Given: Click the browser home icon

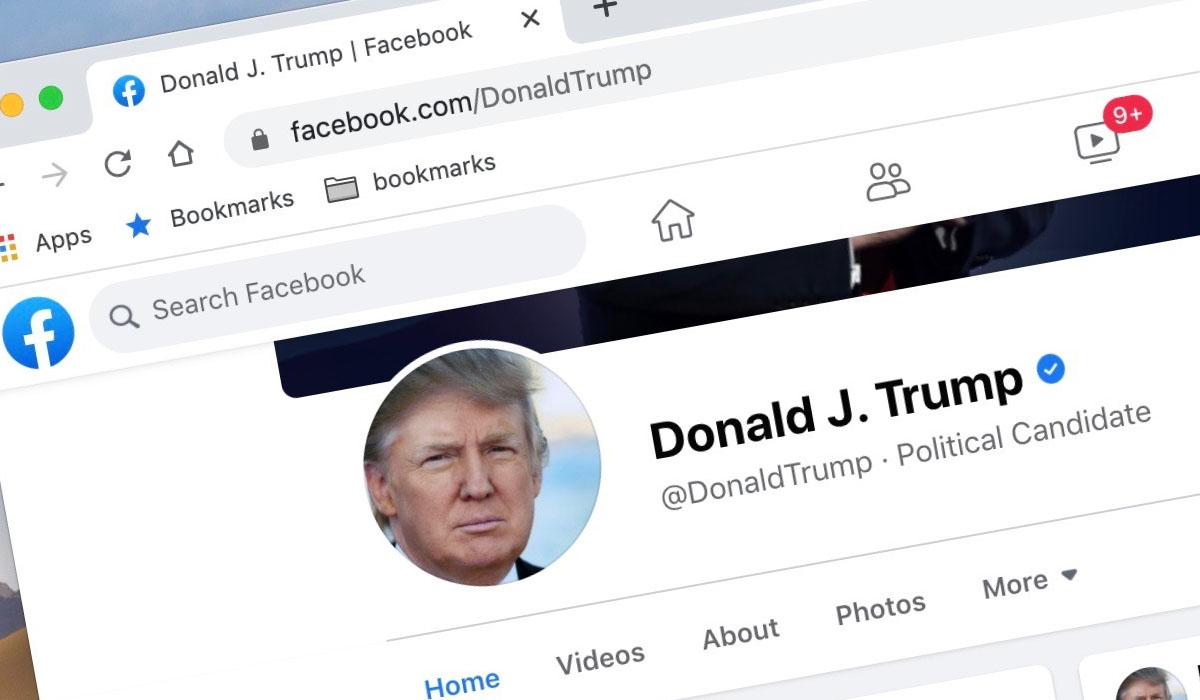Looking at the screenshot, I should (x=180, y=153).
